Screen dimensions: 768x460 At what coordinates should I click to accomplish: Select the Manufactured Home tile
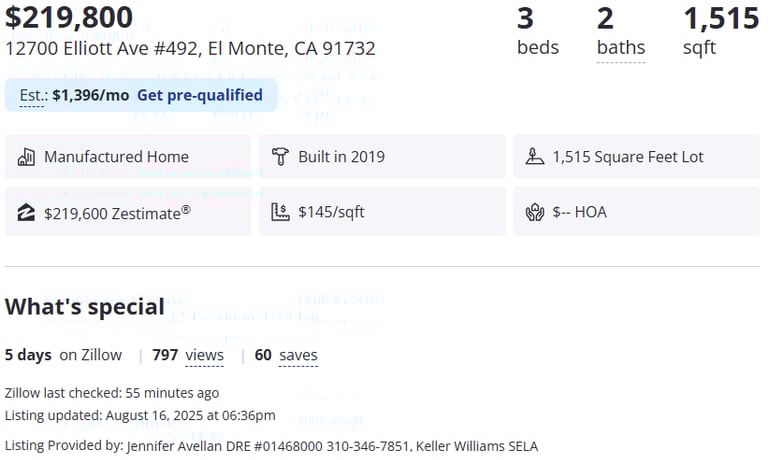(x=128, y=157)
